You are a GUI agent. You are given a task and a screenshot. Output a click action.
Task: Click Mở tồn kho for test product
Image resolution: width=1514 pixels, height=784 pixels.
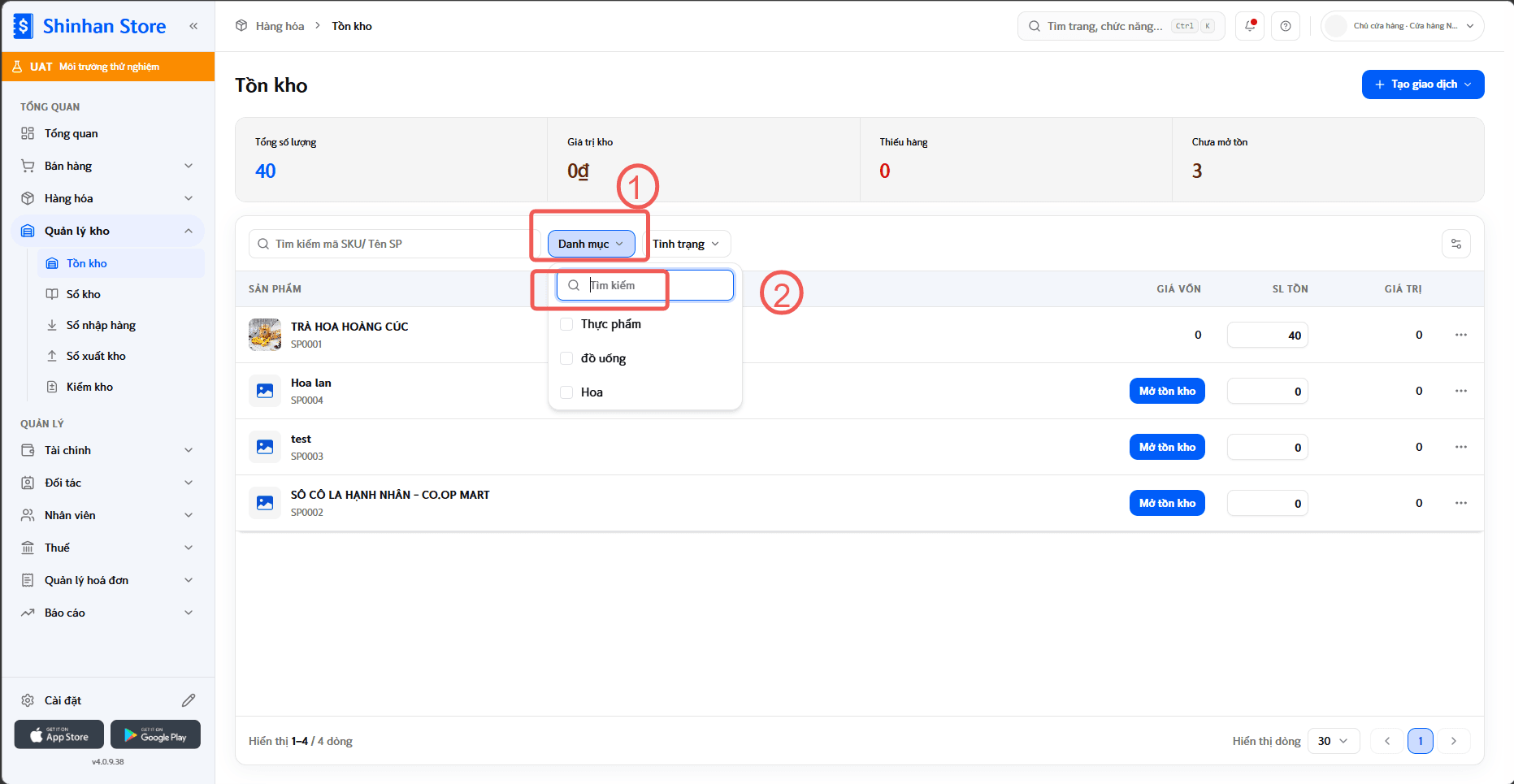[x=1167, y=447]
